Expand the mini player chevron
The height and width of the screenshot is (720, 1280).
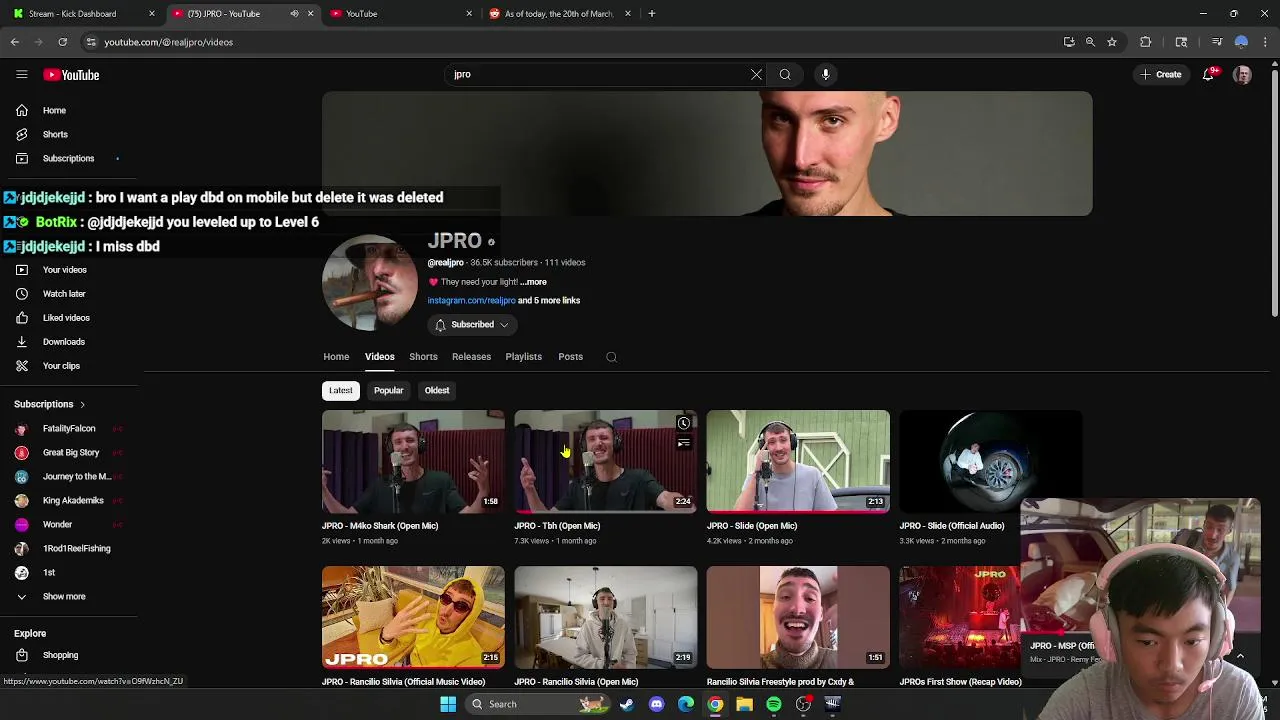click(1240, 656)
